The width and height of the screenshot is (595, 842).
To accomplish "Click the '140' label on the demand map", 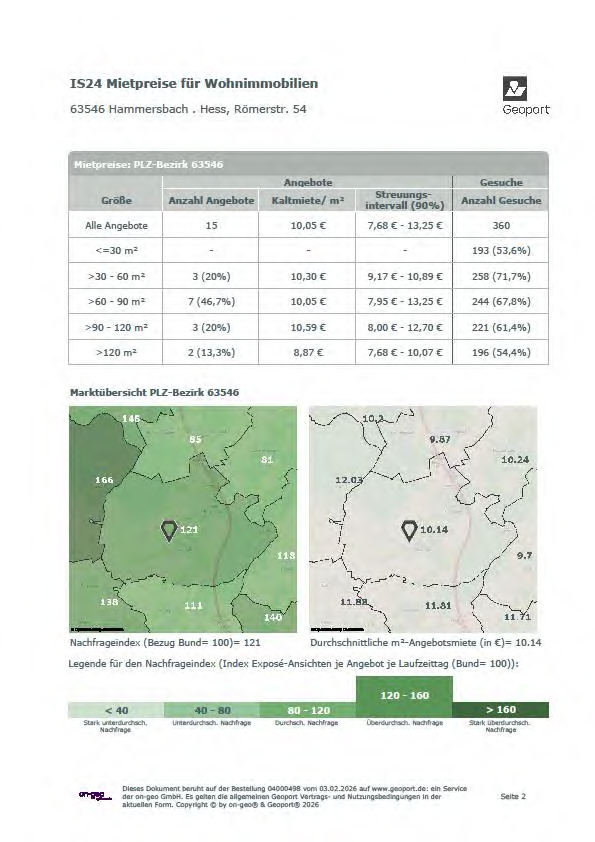I will coord(273,618).
